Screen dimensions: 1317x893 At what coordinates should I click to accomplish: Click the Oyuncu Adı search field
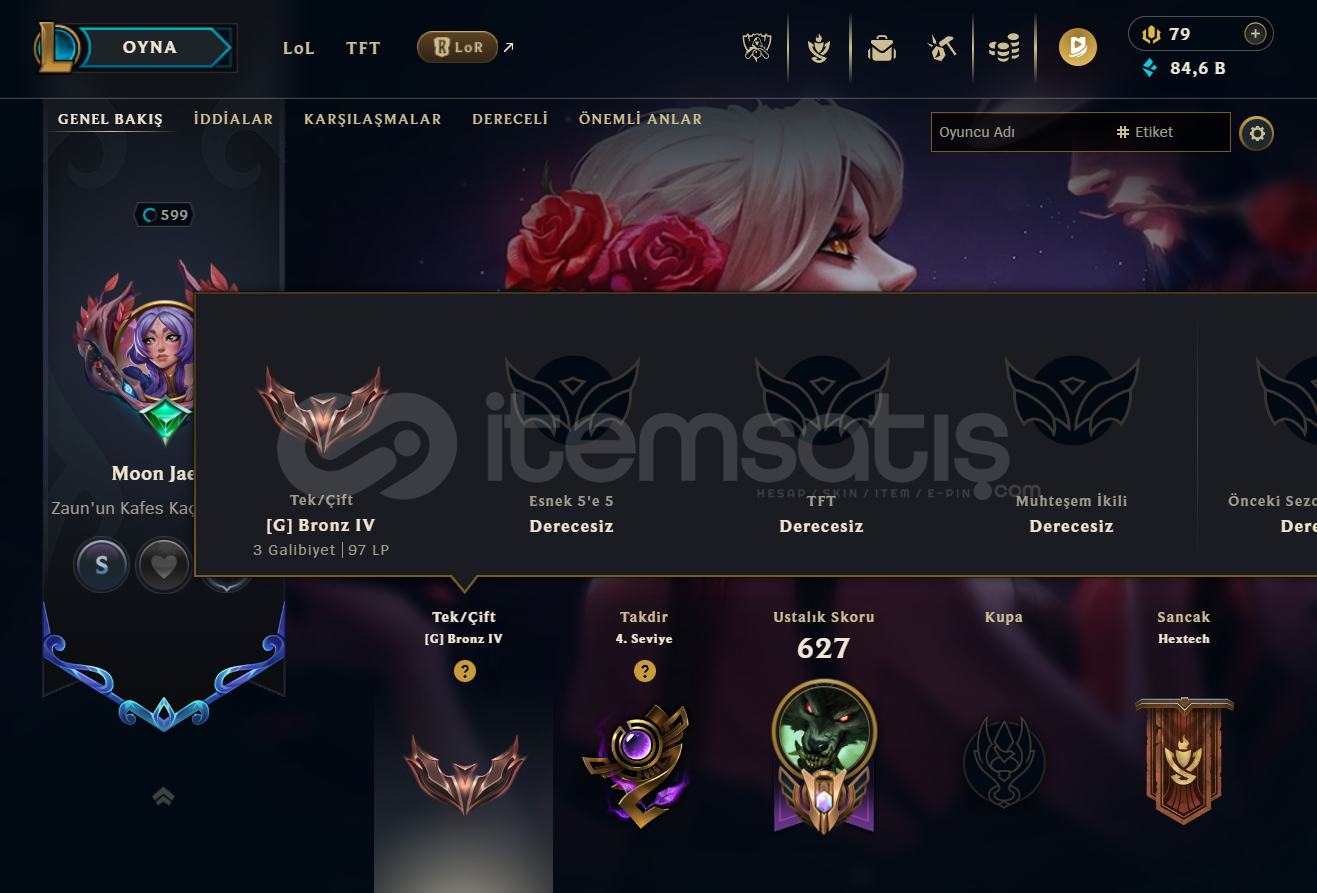(x=1020, y=132)
